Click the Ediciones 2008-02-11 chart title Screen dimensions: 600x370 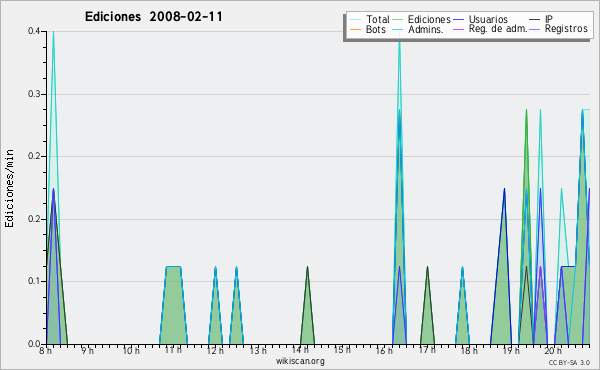(x=153, y=17)
